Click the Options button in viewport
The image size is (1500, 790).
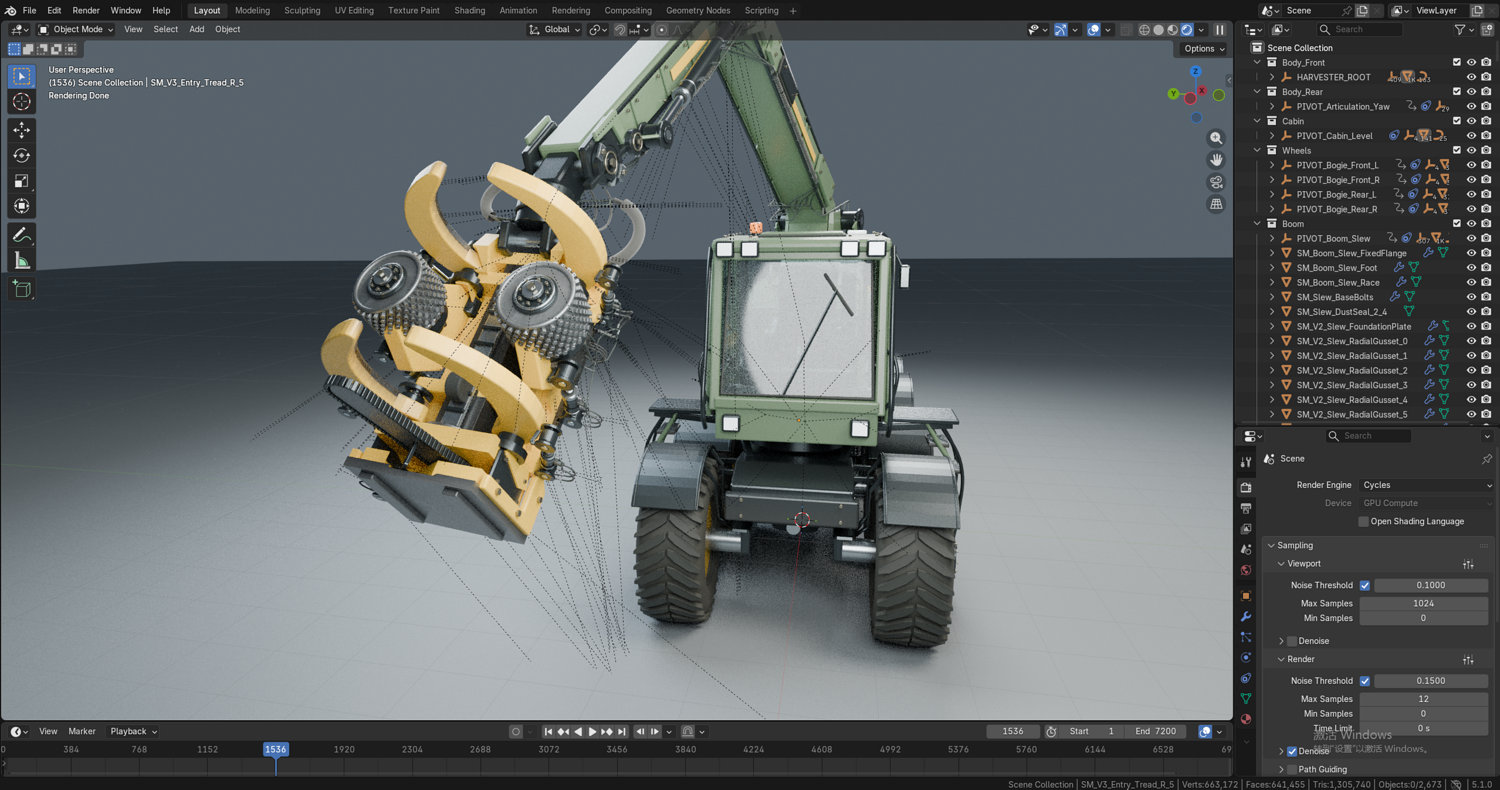click(1204, 48)
